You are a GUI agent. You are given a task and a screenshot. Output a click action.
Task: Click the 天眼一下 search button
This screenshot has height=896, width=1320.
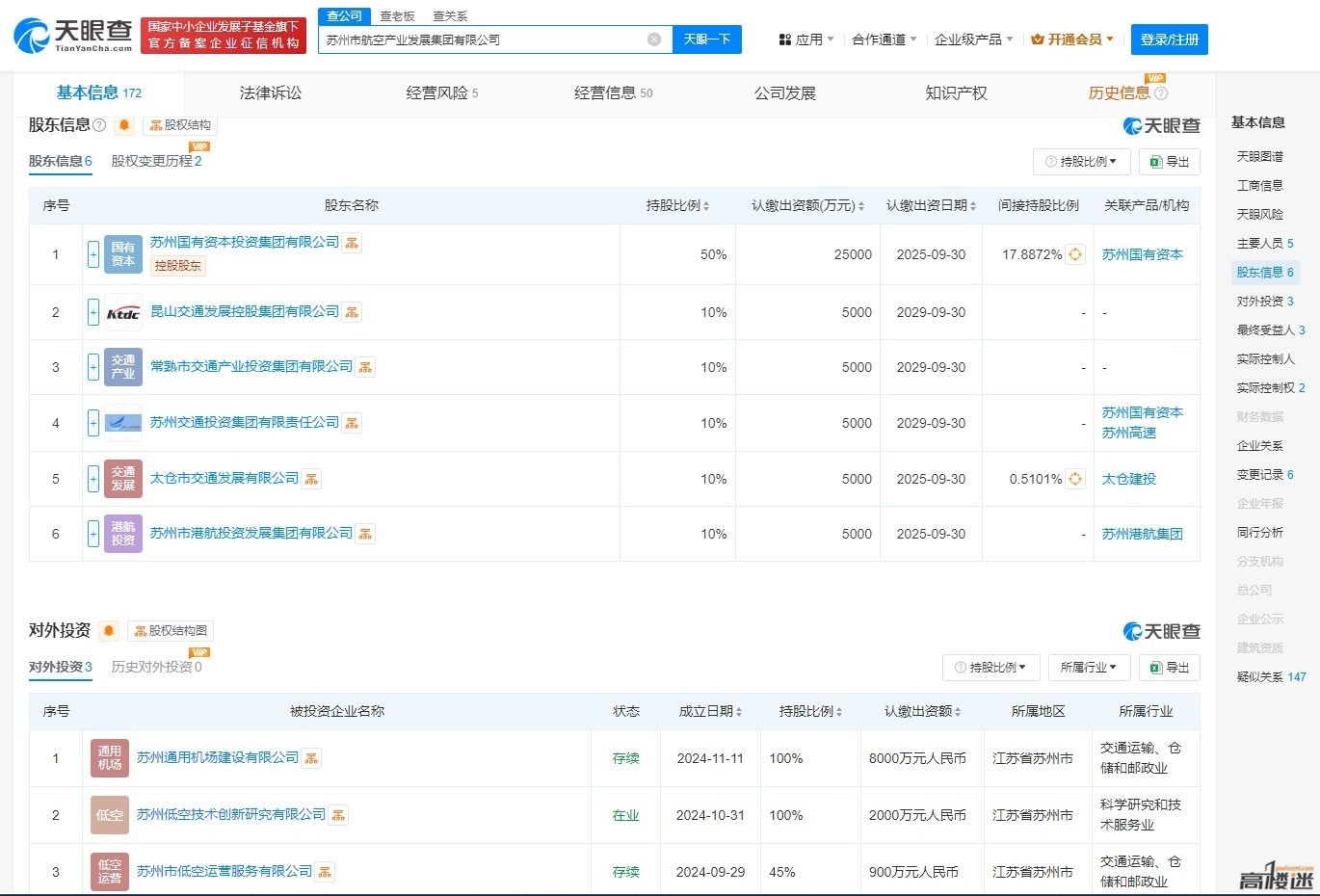[x=707, y=40]
